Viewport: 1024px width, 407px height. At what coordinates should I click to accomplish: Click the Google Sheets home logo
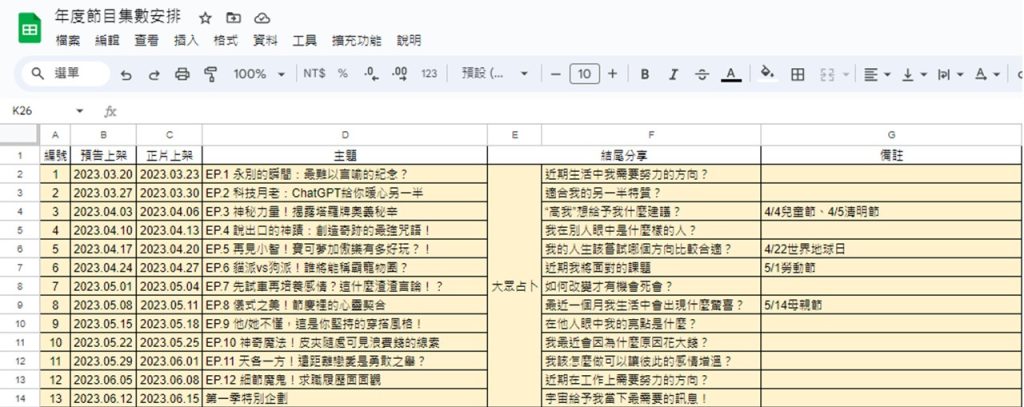tap(30, 28)
